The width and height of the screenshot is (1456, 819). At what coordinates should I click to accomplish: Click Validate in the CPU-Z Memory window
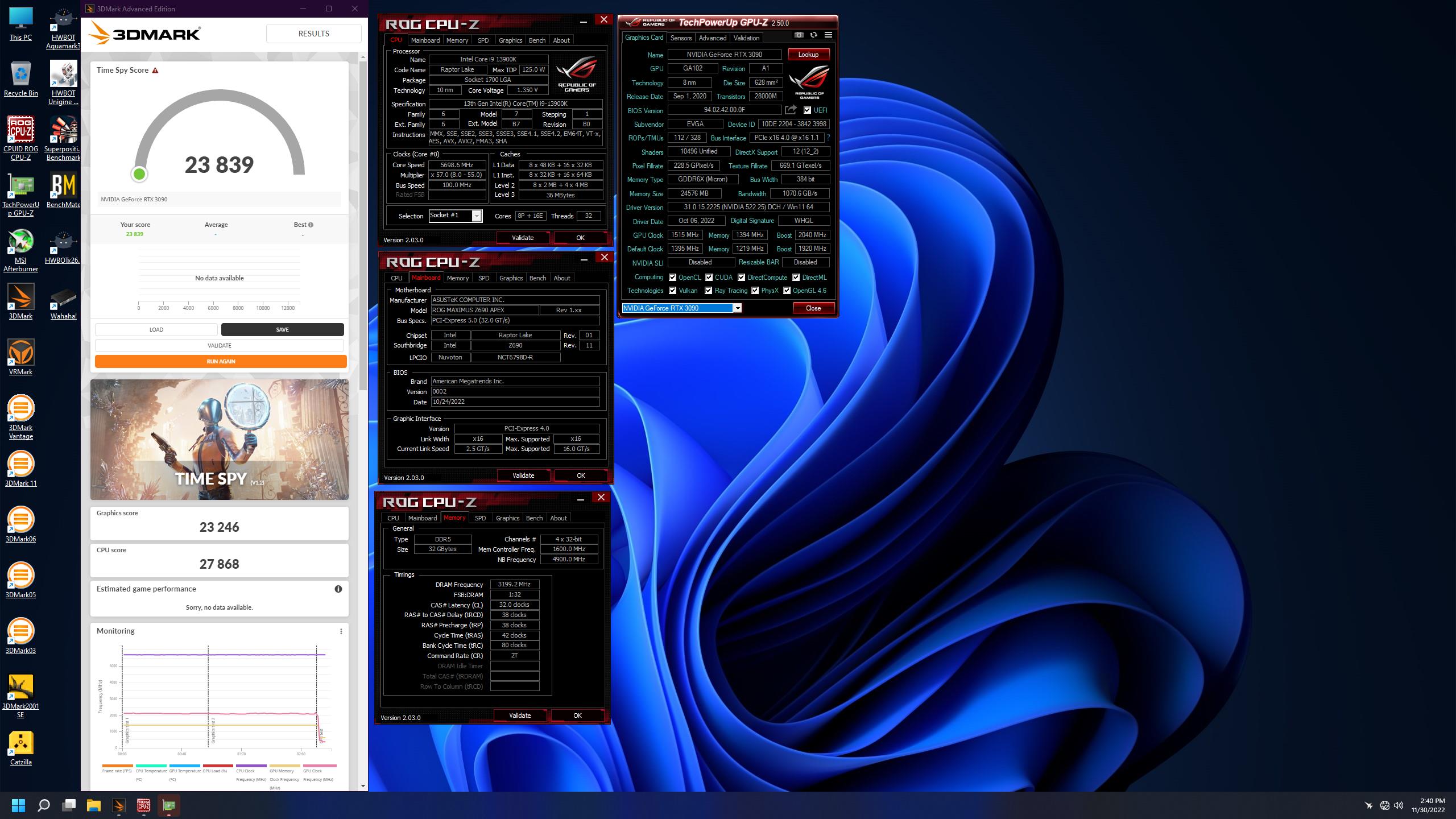520,715
